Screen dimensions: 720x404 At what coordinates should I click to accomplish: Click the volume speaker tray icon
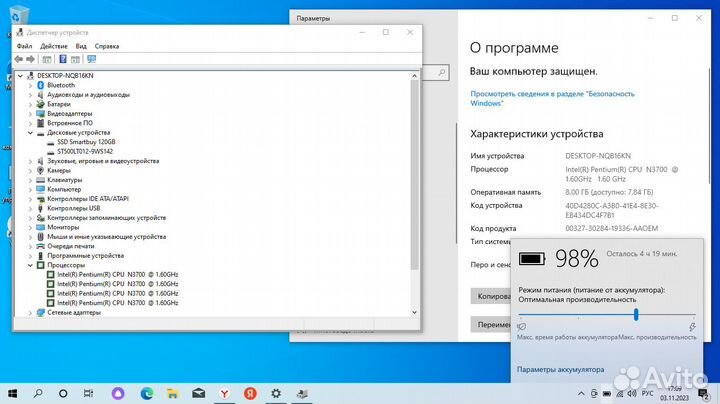632,394
